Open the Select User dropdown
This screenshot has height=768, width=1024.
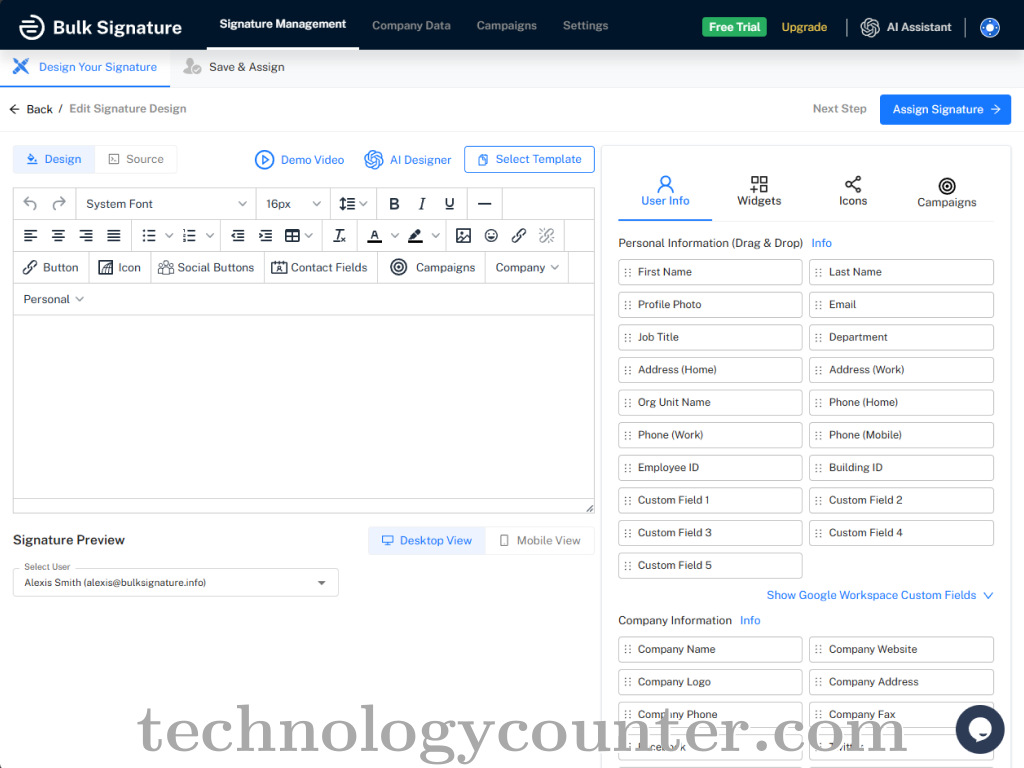click(176, 583)
